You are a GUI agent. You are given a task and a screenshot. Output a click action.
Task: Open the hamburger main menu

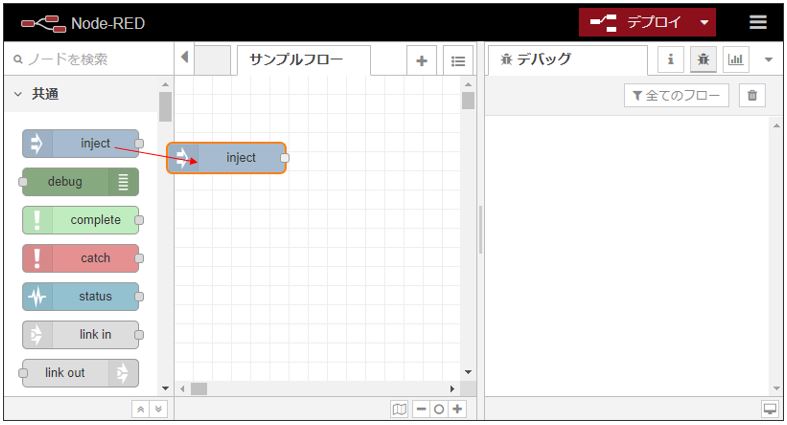coord(759,23)
